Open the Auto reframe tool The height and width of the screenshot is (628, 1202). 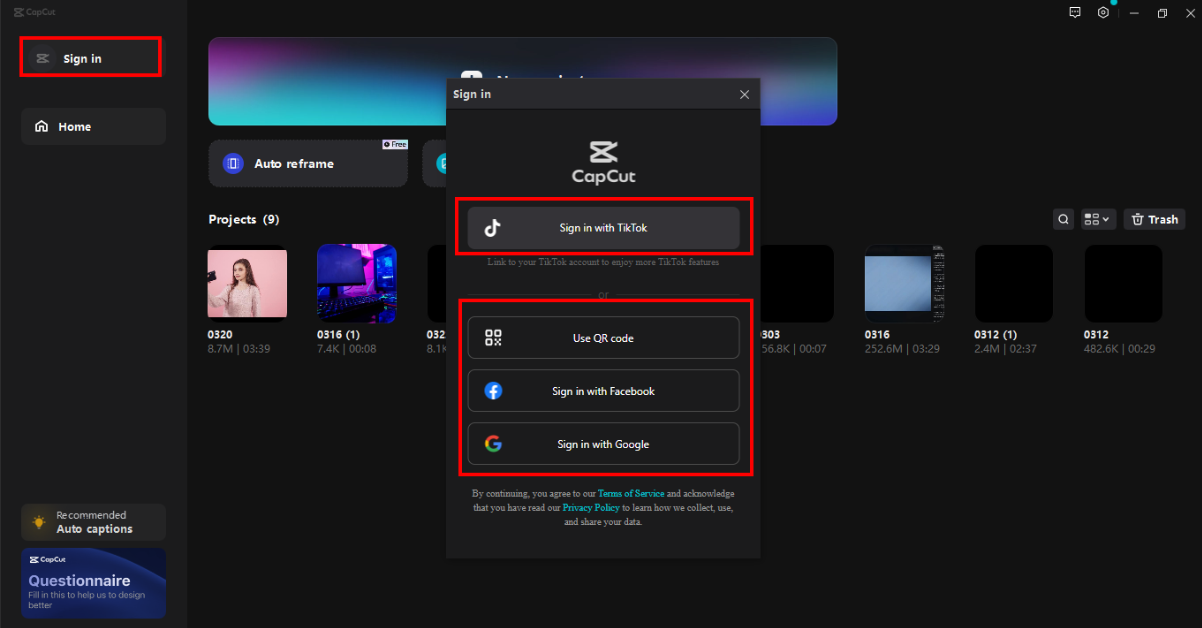308,163
